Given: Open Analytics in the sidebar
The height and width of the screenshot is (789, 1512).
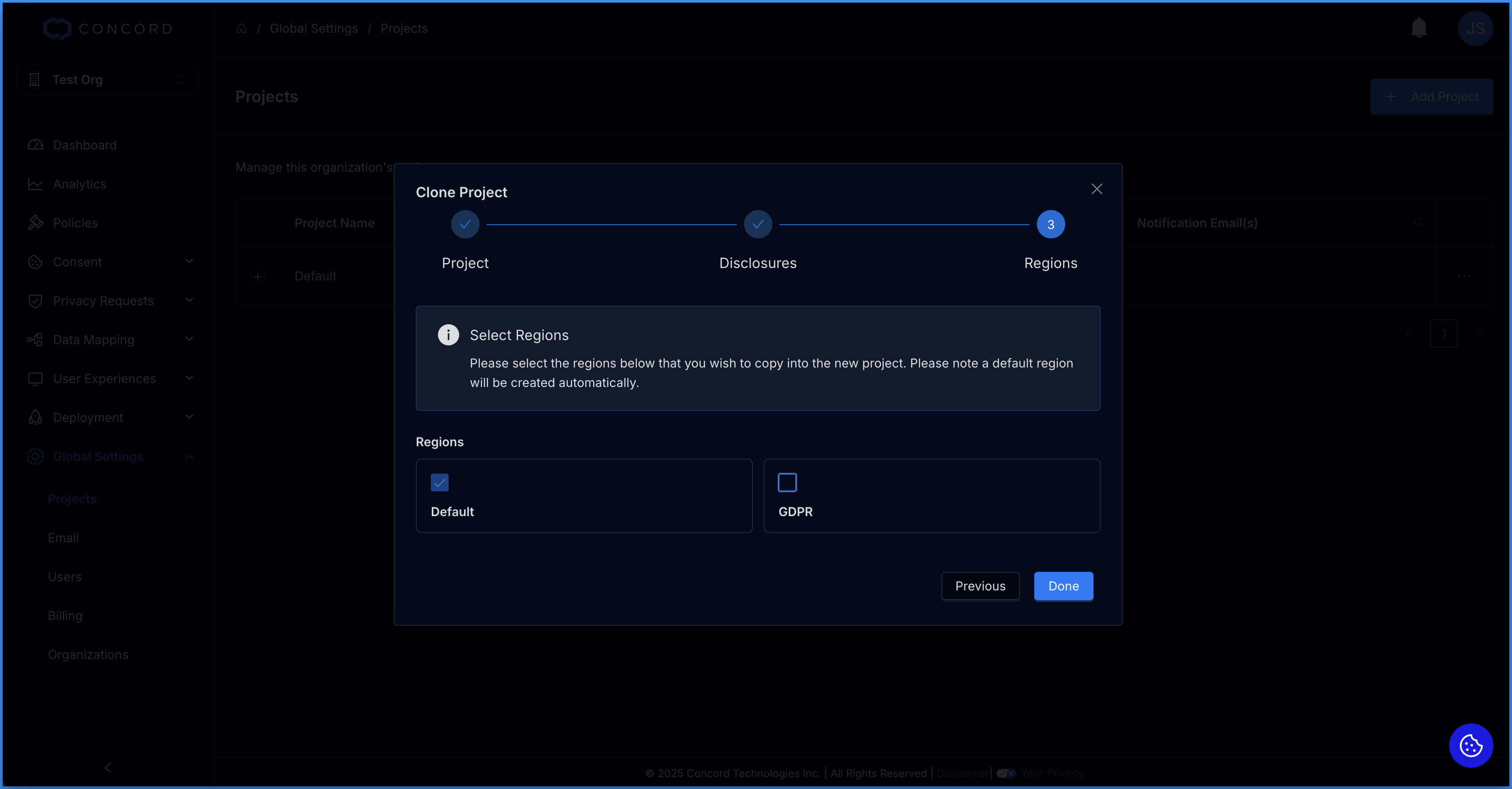Looking at the screenshot, I should tap(80, 184).
